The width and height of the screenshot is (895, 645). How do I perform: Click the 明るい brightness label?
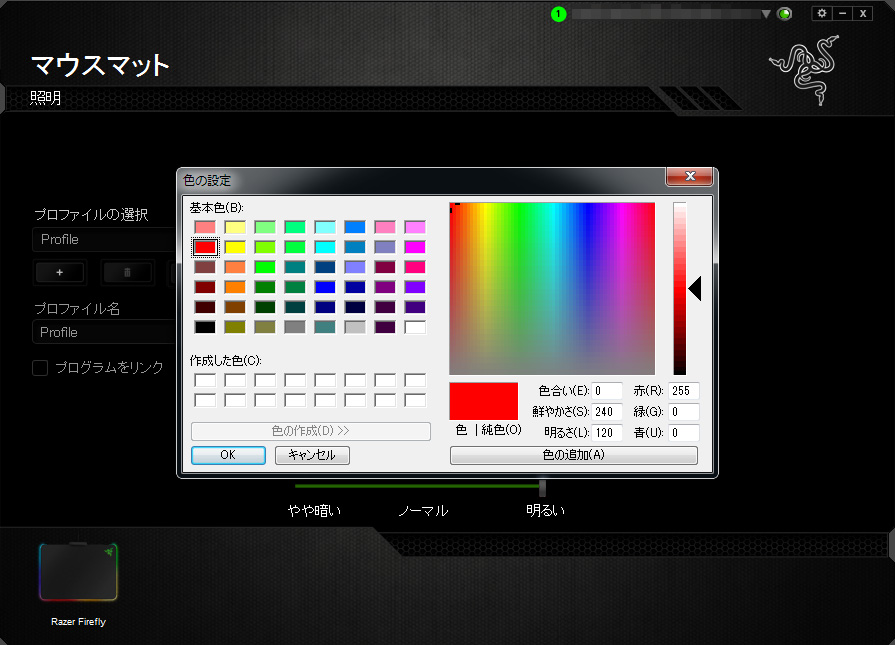(x=546, y=510)
